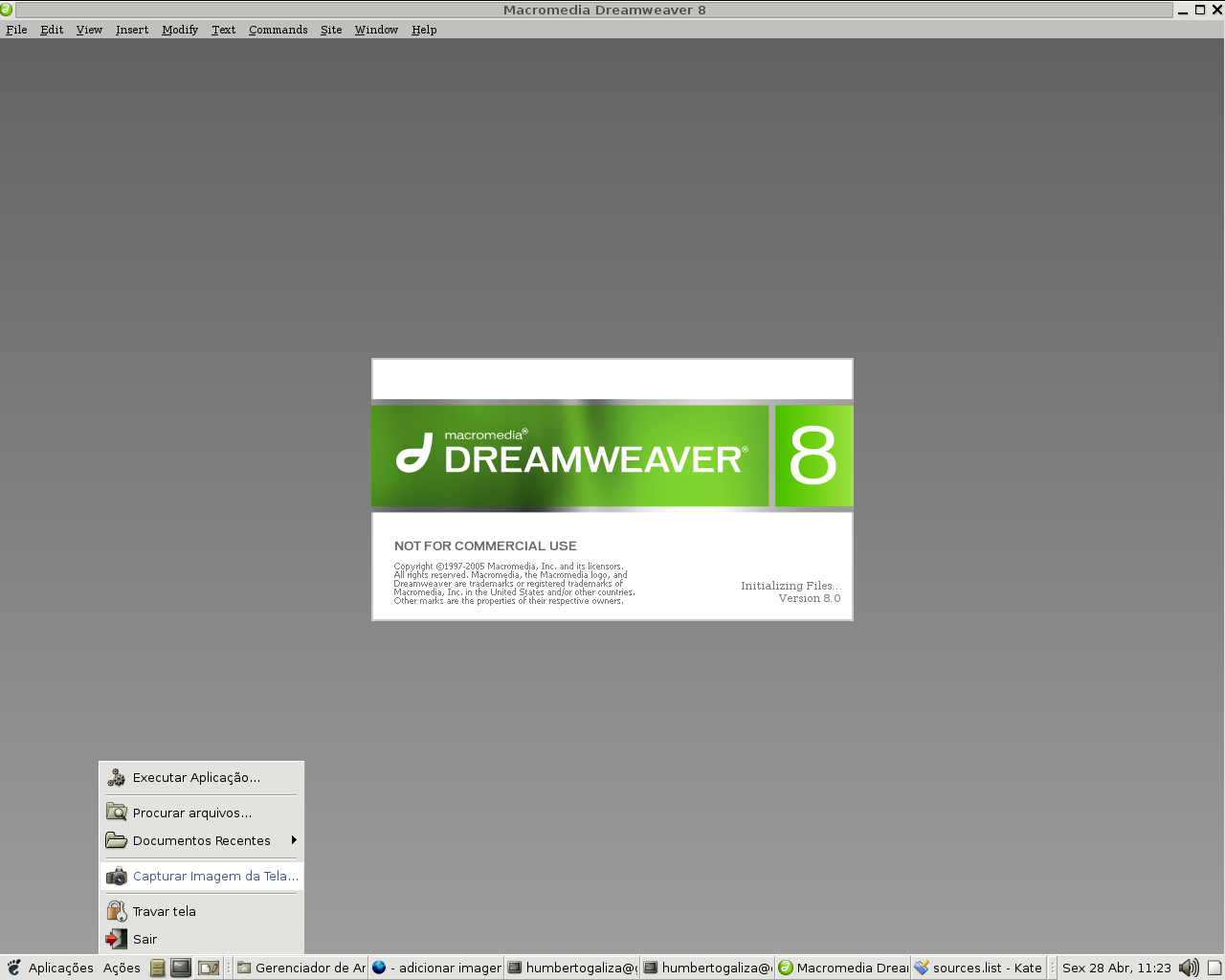Close the Dreamweaver 8 window
The height and width of the screenshot is (980, 1225).
pyautogui.click(x=1216, y=10)
